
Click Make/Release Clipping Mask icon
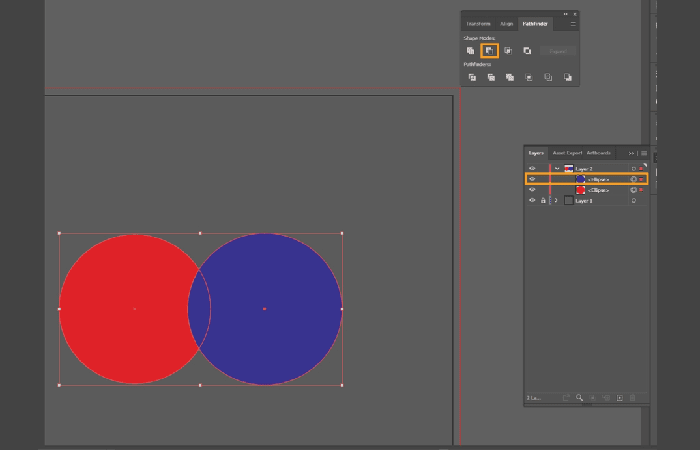click(x=593, y=398)
